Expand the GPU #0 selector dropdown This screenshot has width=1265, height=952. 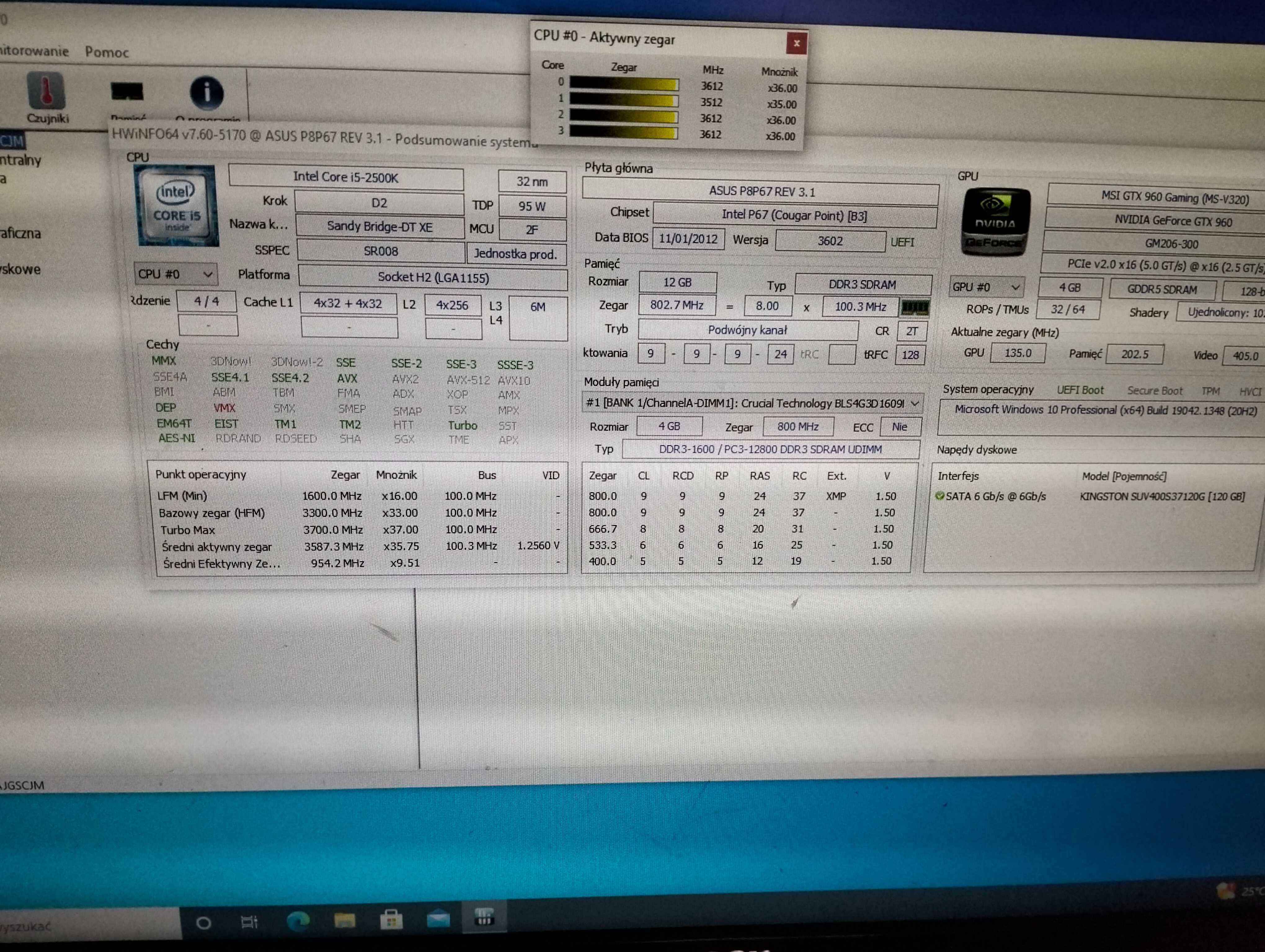(x=987, y=287)
